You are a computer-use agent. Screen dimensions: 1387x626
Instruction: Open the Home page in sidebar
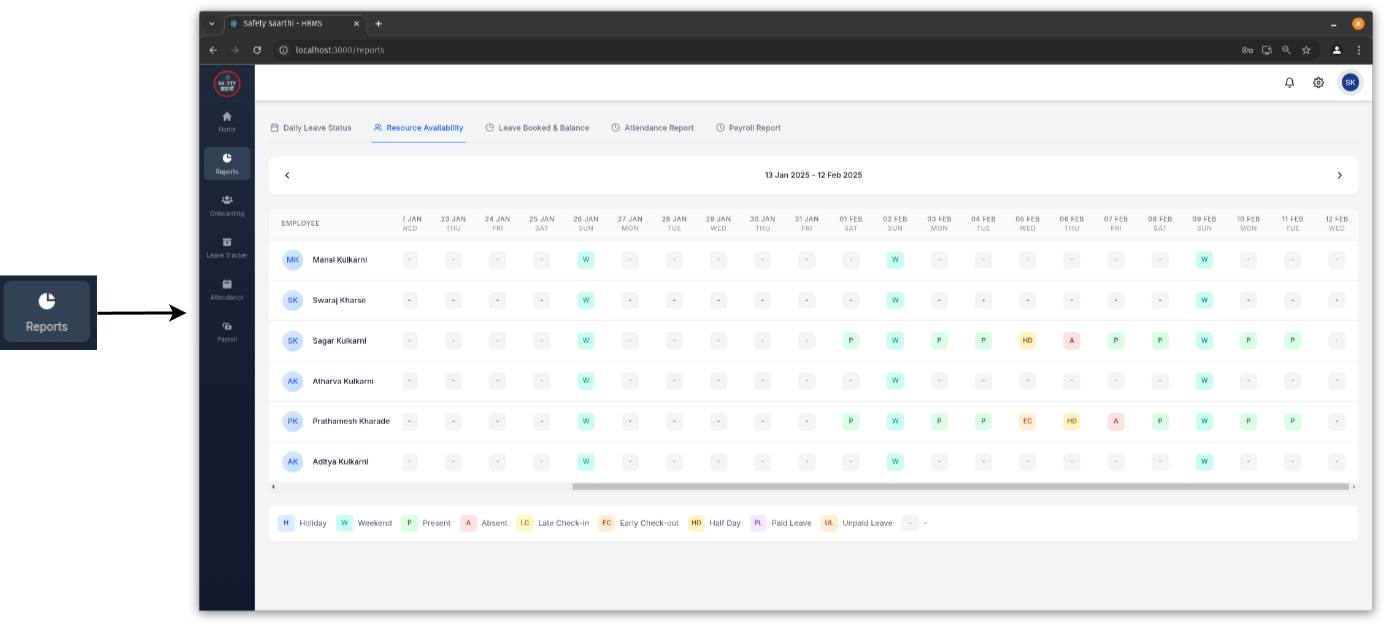tap(227, 121)
